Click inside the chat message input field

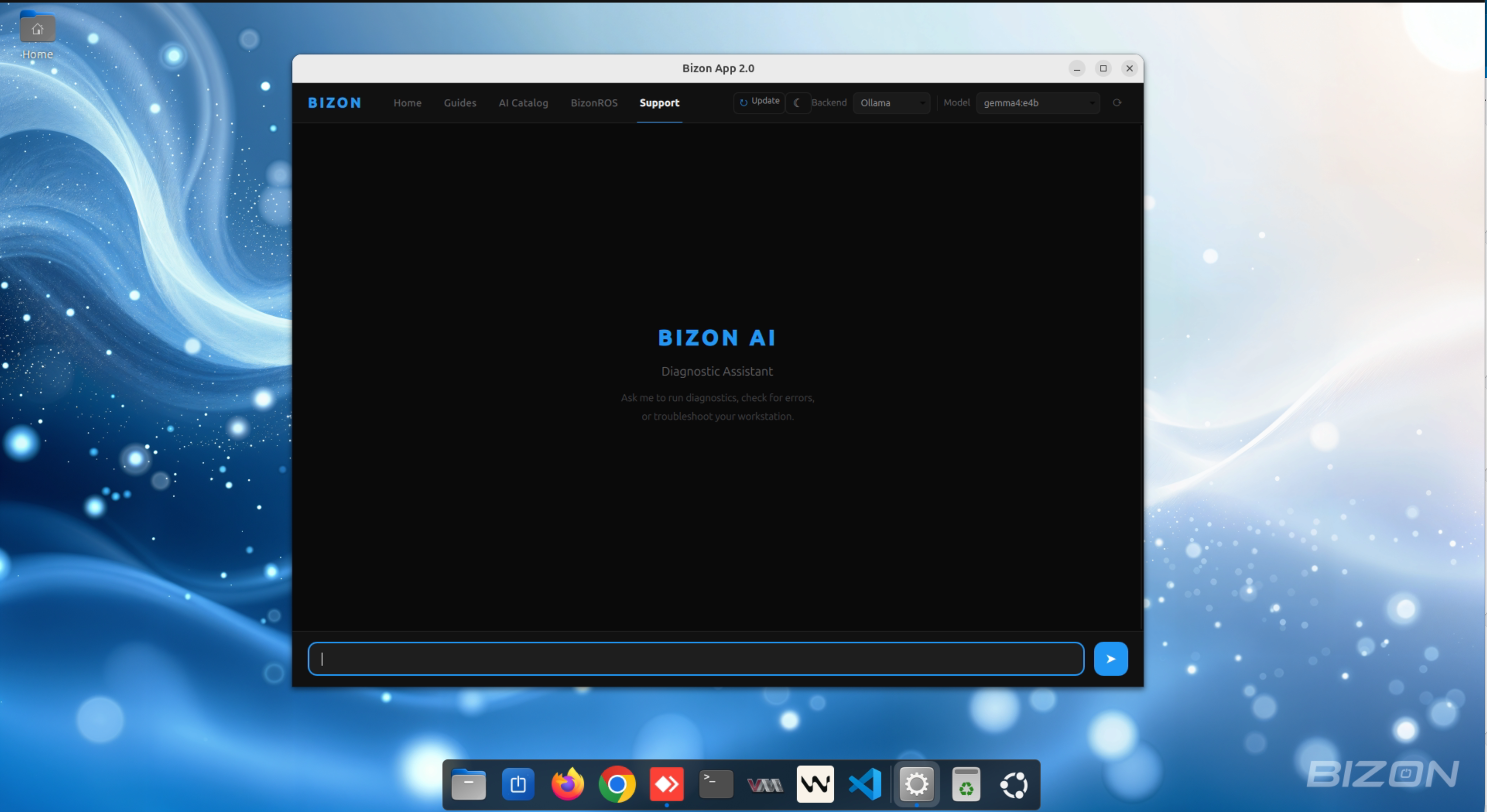pyautogui.click(x=693, y=658)
